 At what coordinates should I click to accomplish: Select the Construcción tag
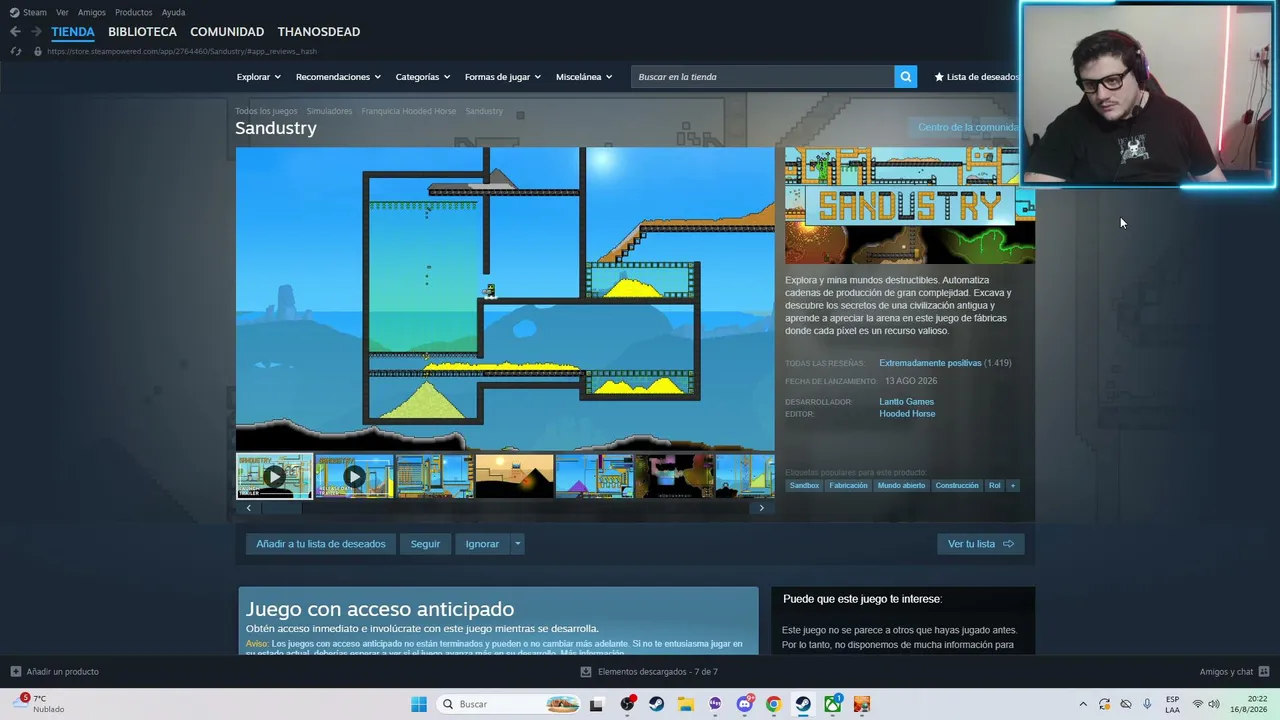pyautogui.click(x=957, y=486)
